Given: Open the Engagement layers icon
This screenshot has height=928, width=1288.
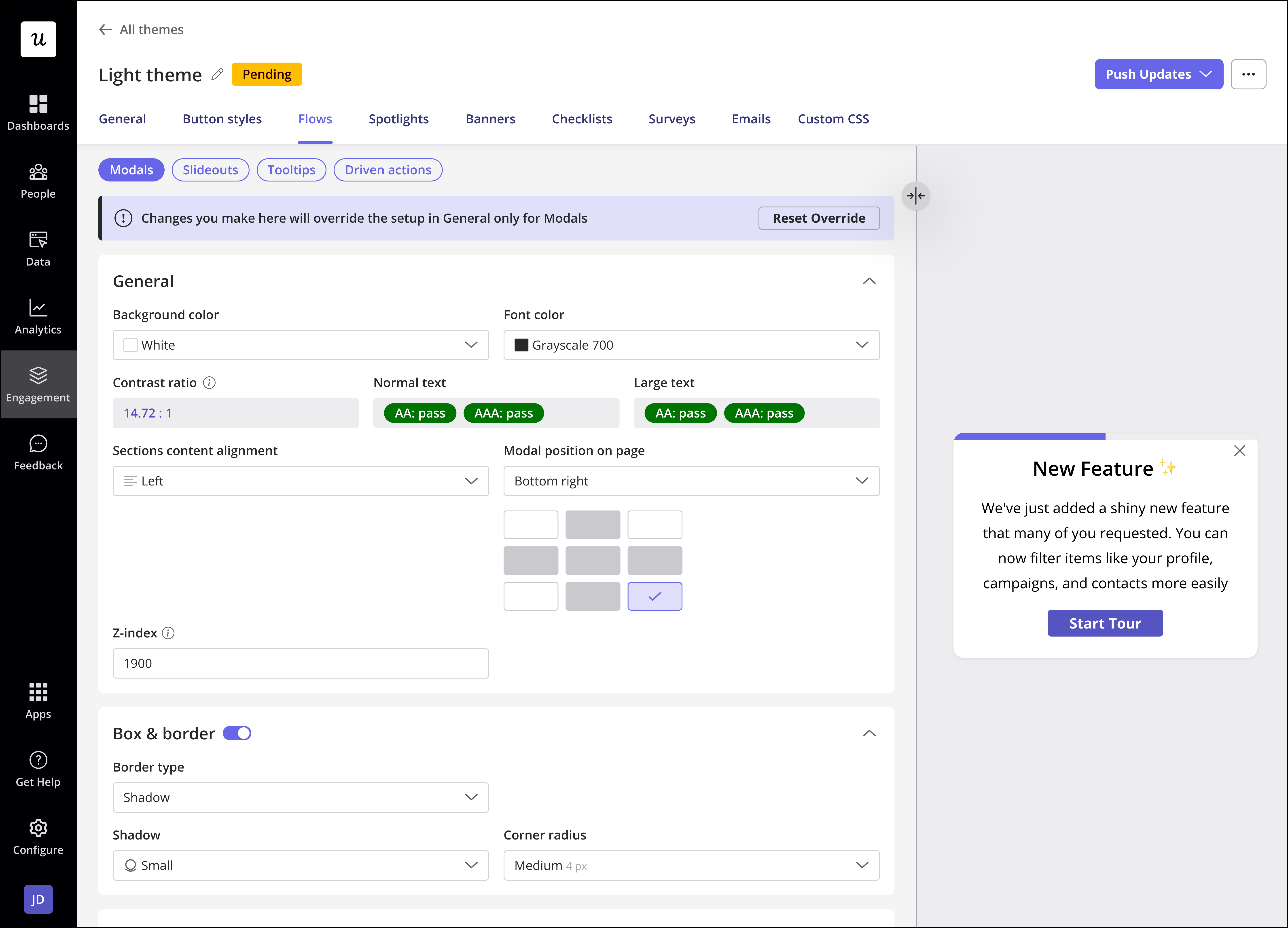Looking at the screenshot, I should [x=38, y=375].
